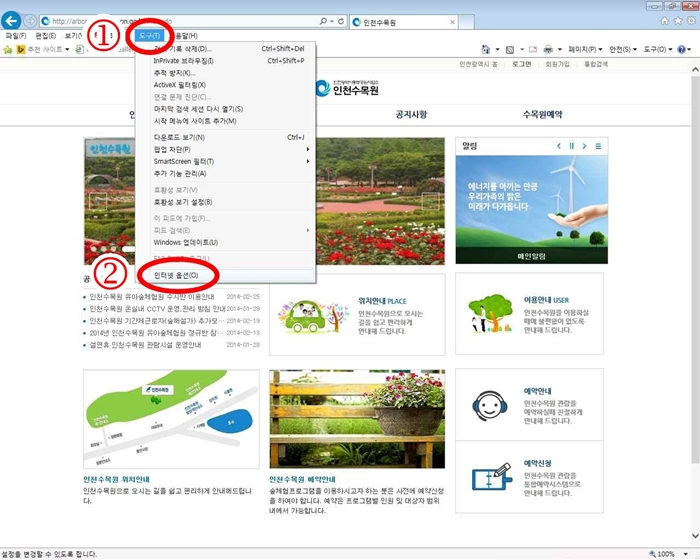Open the top-right gear tools icon

692,21
